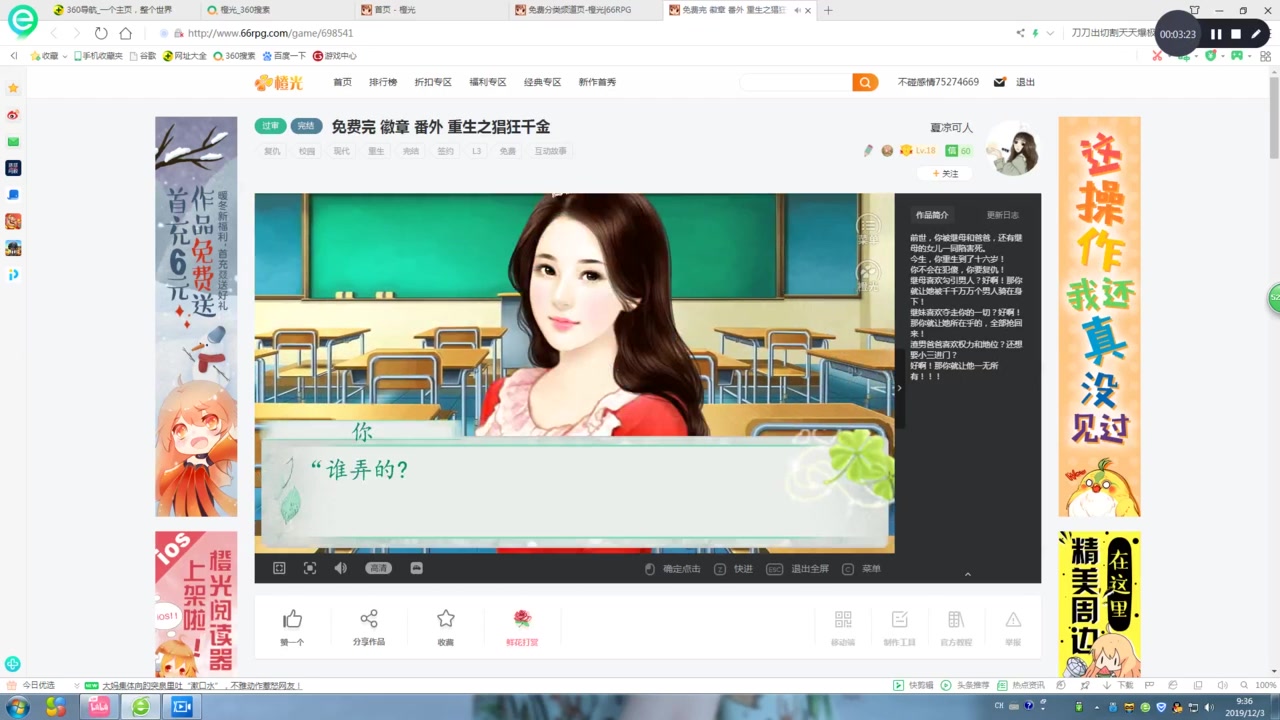
Task: Open 经典专区 in site navigation
Action: pyautogui.click(x=543, y=82)
